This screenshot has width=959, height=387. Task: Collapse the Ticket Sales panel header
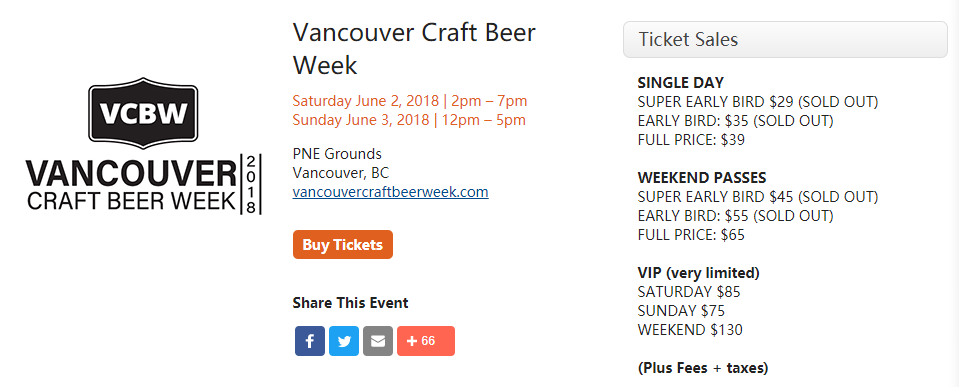(785, 40)
